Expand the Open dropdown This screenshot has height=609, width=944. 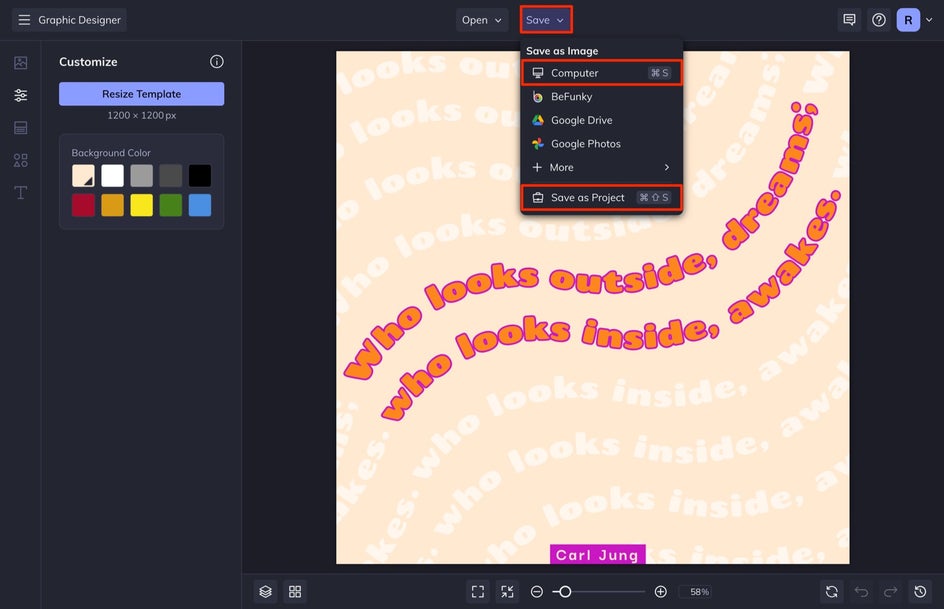point(481,20)
